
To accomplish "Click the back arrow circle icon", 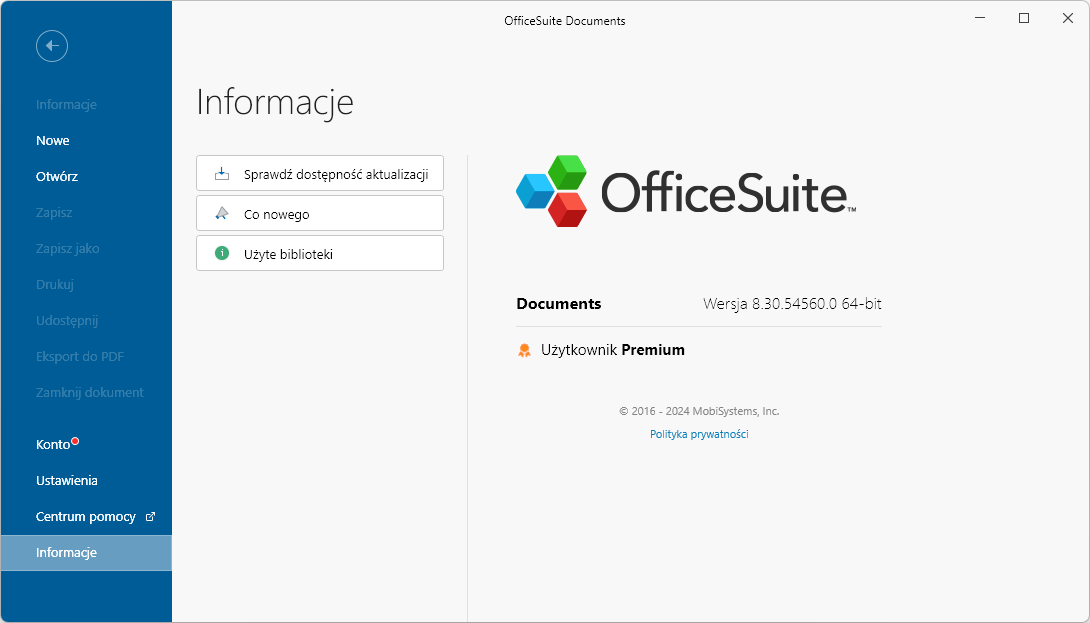I will point(52,46).
